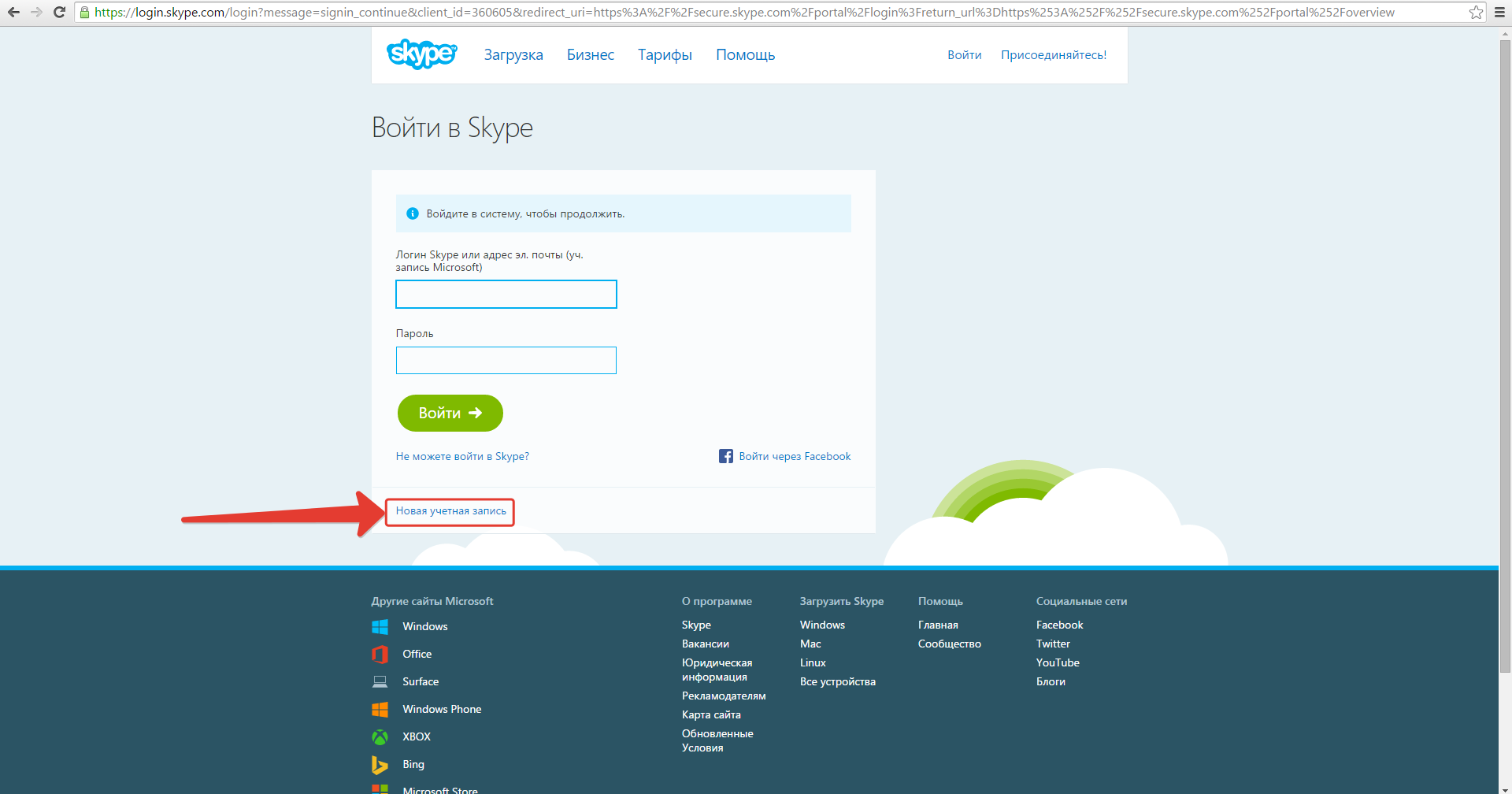The height and width of the screenshot is (794, 1512).
Task: Open the Office footer link
Action: pos(417,654)
